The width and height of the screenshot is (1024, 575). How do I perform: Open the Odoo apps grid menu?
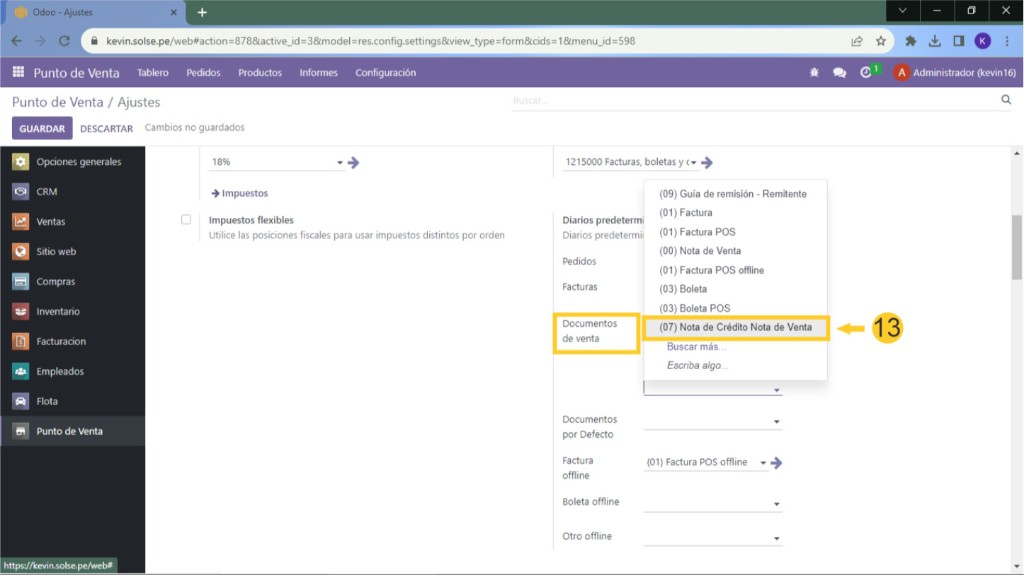click(18, 73)
